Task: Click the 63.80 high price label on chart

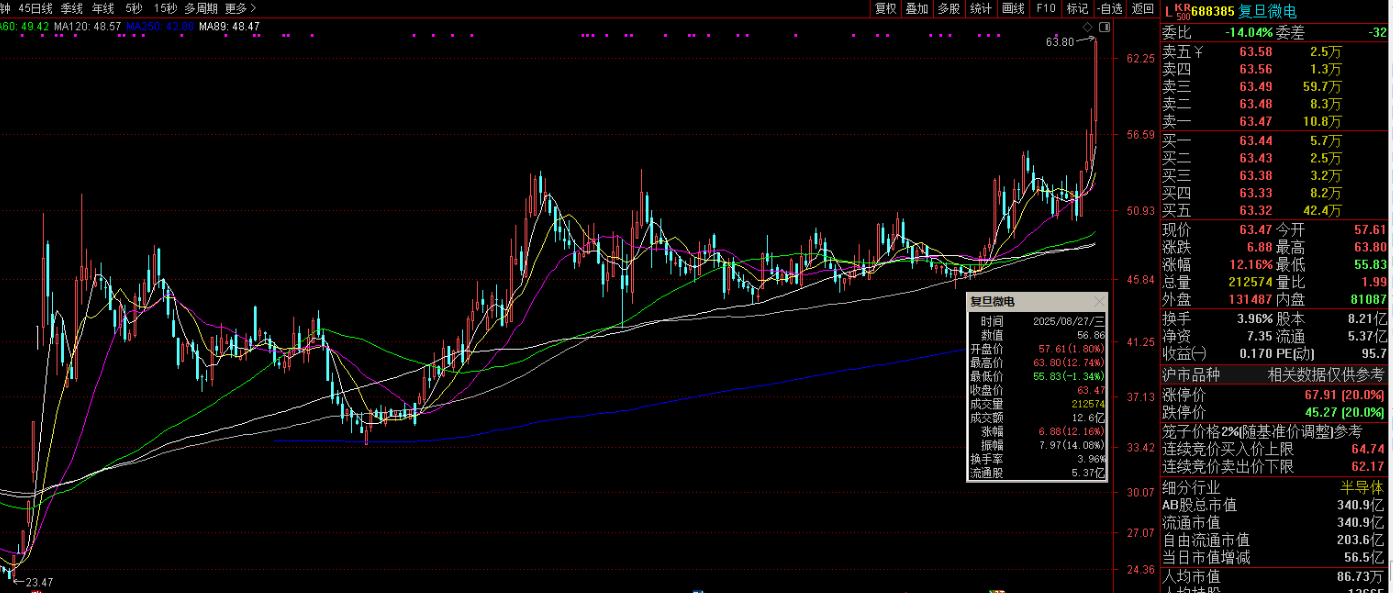Action: coord(1059,42)
